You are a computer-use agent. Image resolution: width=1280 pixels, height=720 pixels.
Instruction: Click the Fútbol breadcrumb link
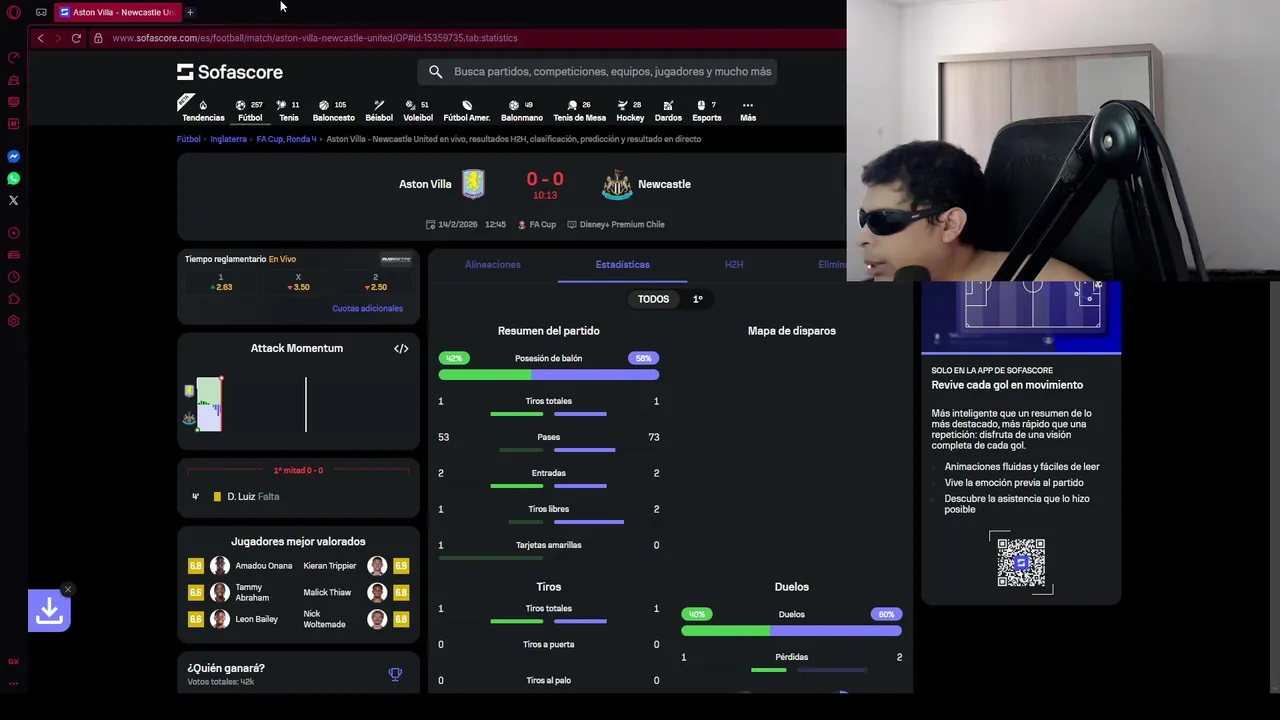[x=189, y=139]
